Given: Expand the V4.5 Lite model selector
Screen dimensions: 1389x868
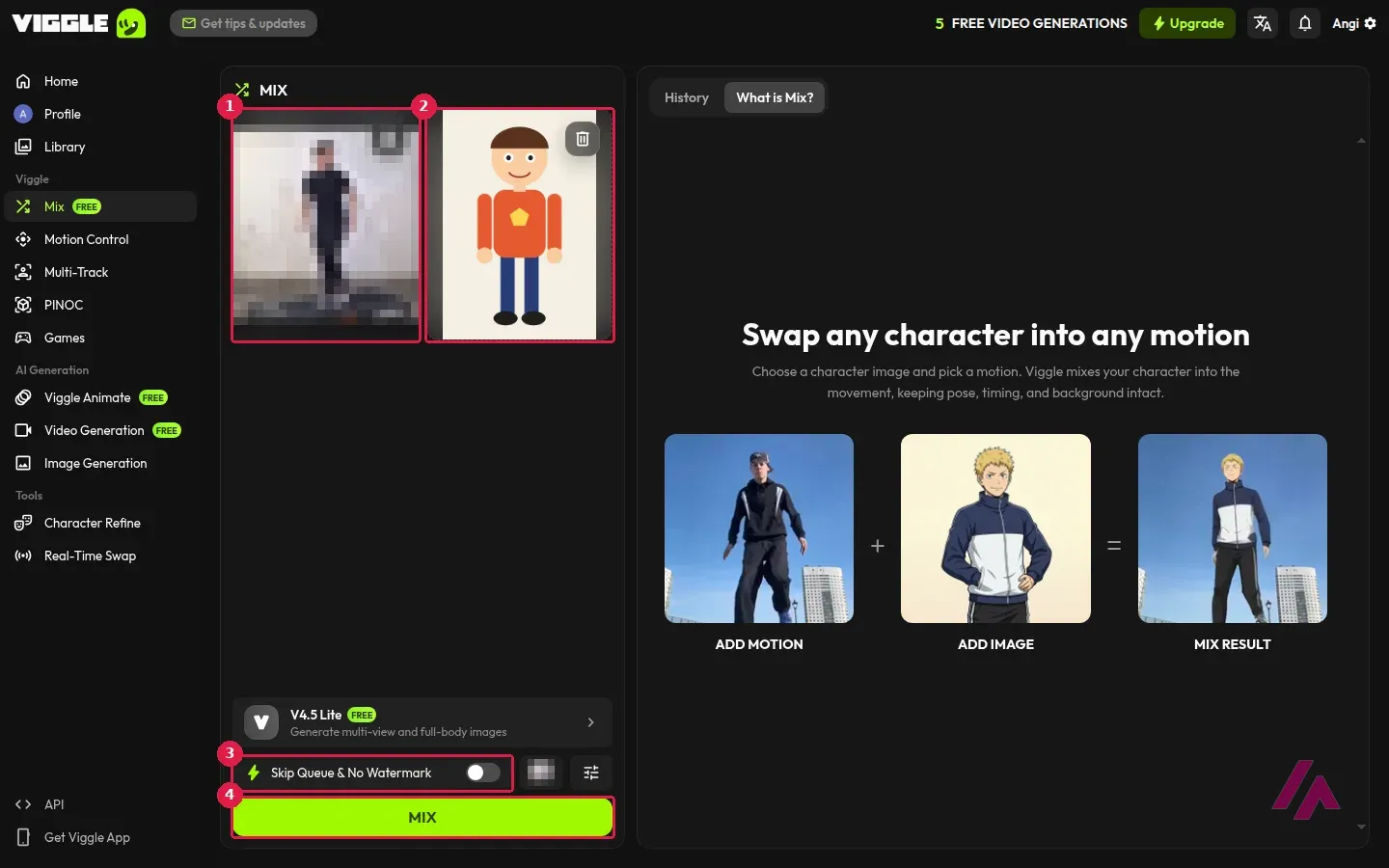Looking at the screenshot, I should point(422,722).
